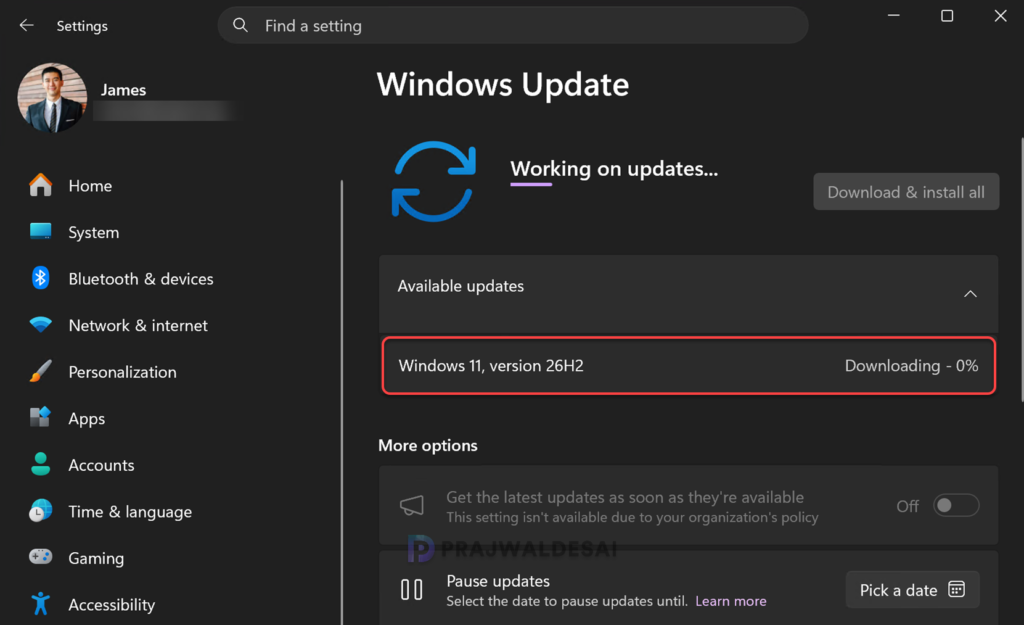
Task: Open Bluetooth & devices settings
Action: pos(141,279)
